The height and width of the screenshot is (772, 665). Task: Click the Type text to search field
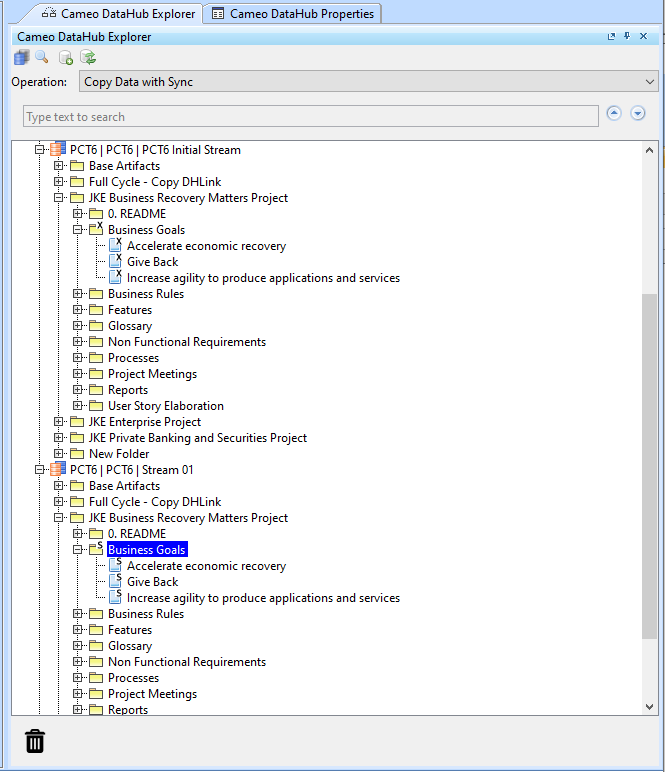311,116
